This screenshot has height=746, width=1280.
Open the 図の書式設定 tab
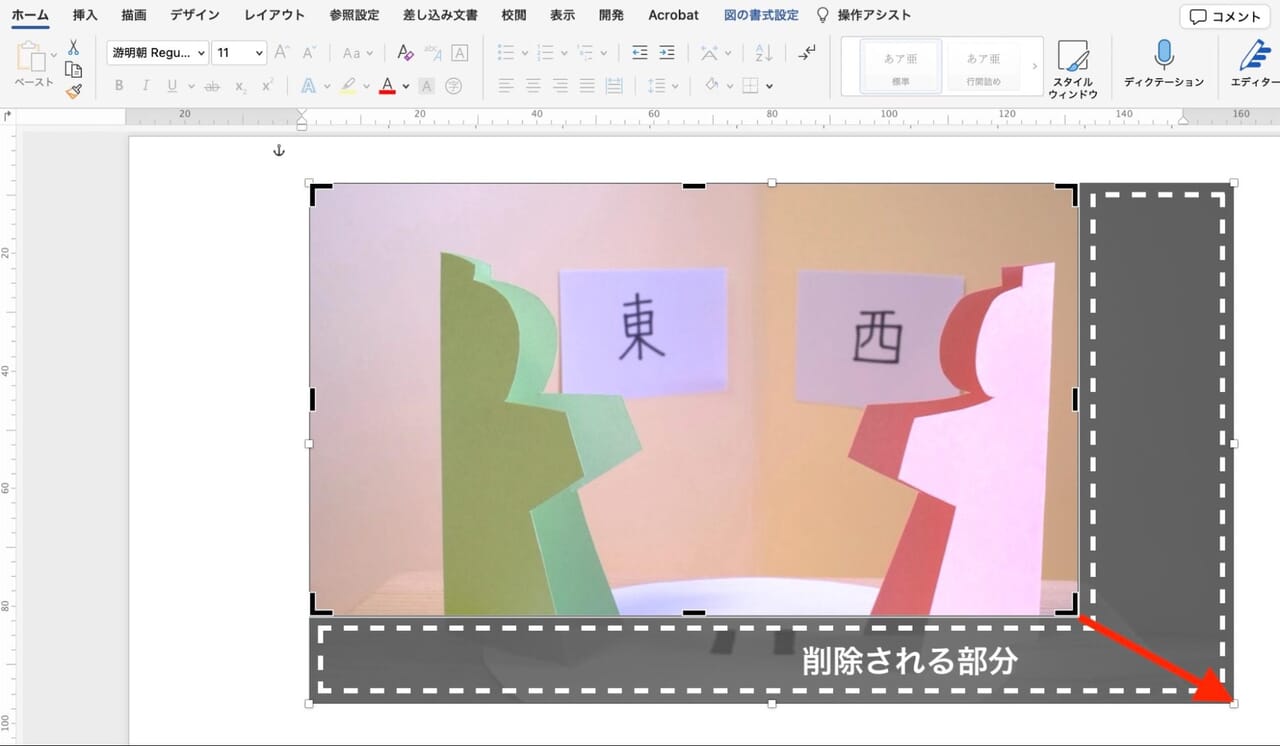761,15
